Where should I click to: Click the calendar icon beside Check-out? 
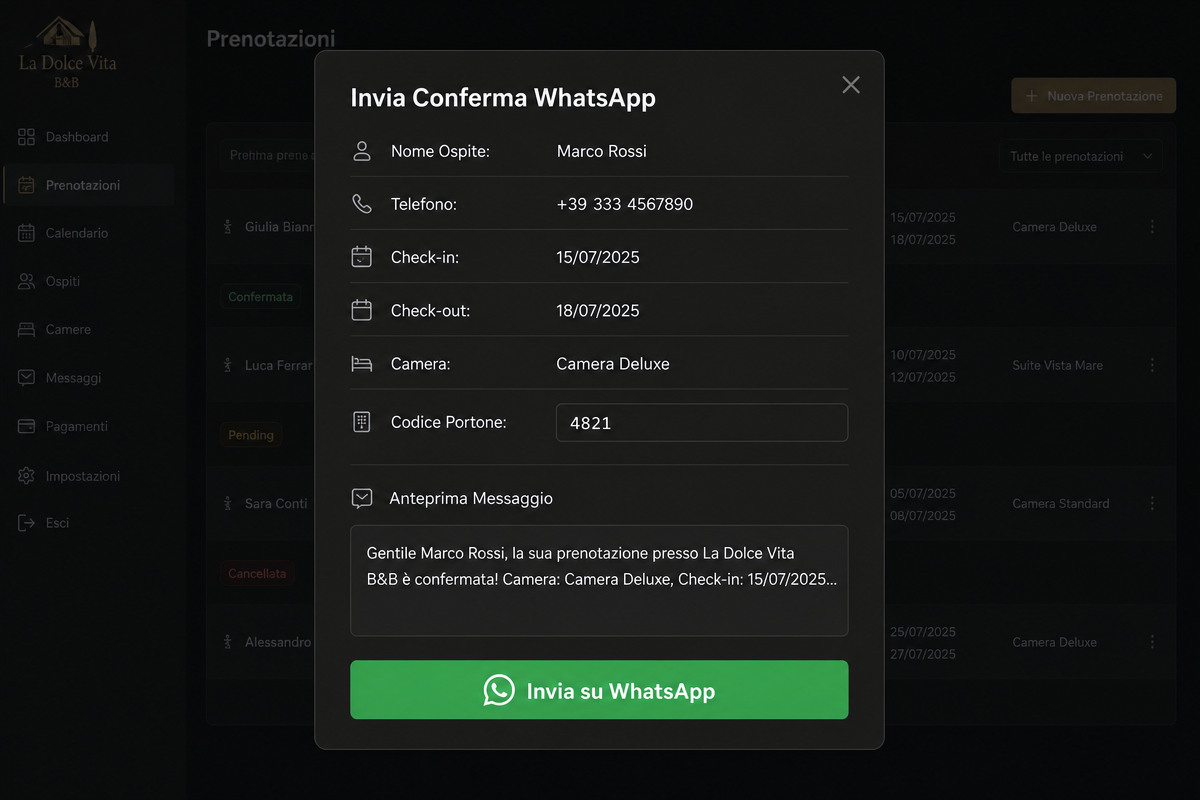coord(362,310)
